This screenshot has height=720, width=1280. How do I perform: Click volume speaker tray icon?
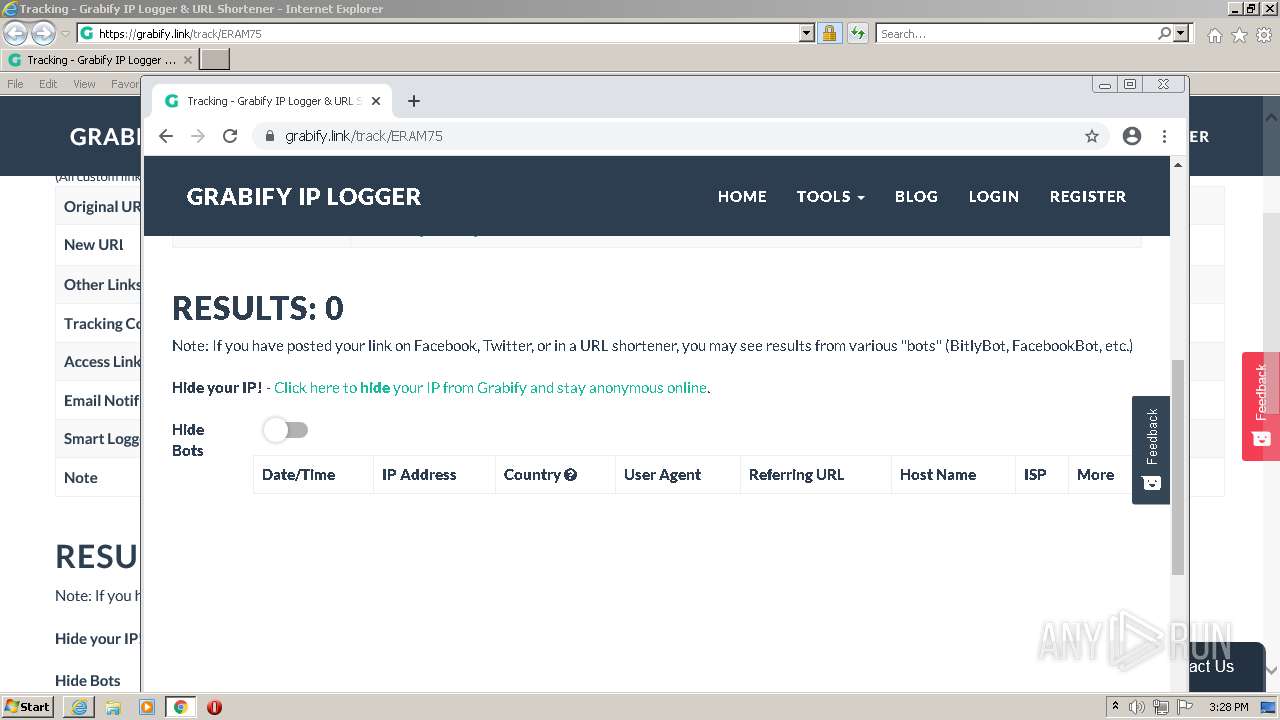click(1137, 707)
